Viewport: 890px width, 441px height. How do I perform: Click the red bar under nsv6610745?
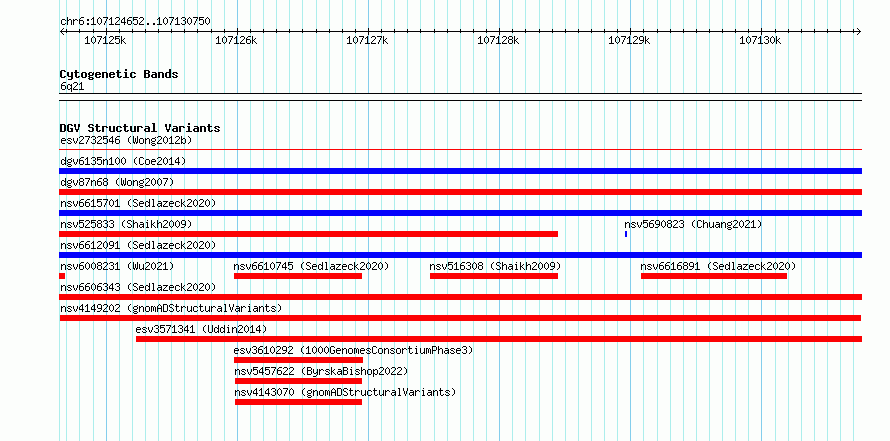pyautogui.click(x=298, y=276)
